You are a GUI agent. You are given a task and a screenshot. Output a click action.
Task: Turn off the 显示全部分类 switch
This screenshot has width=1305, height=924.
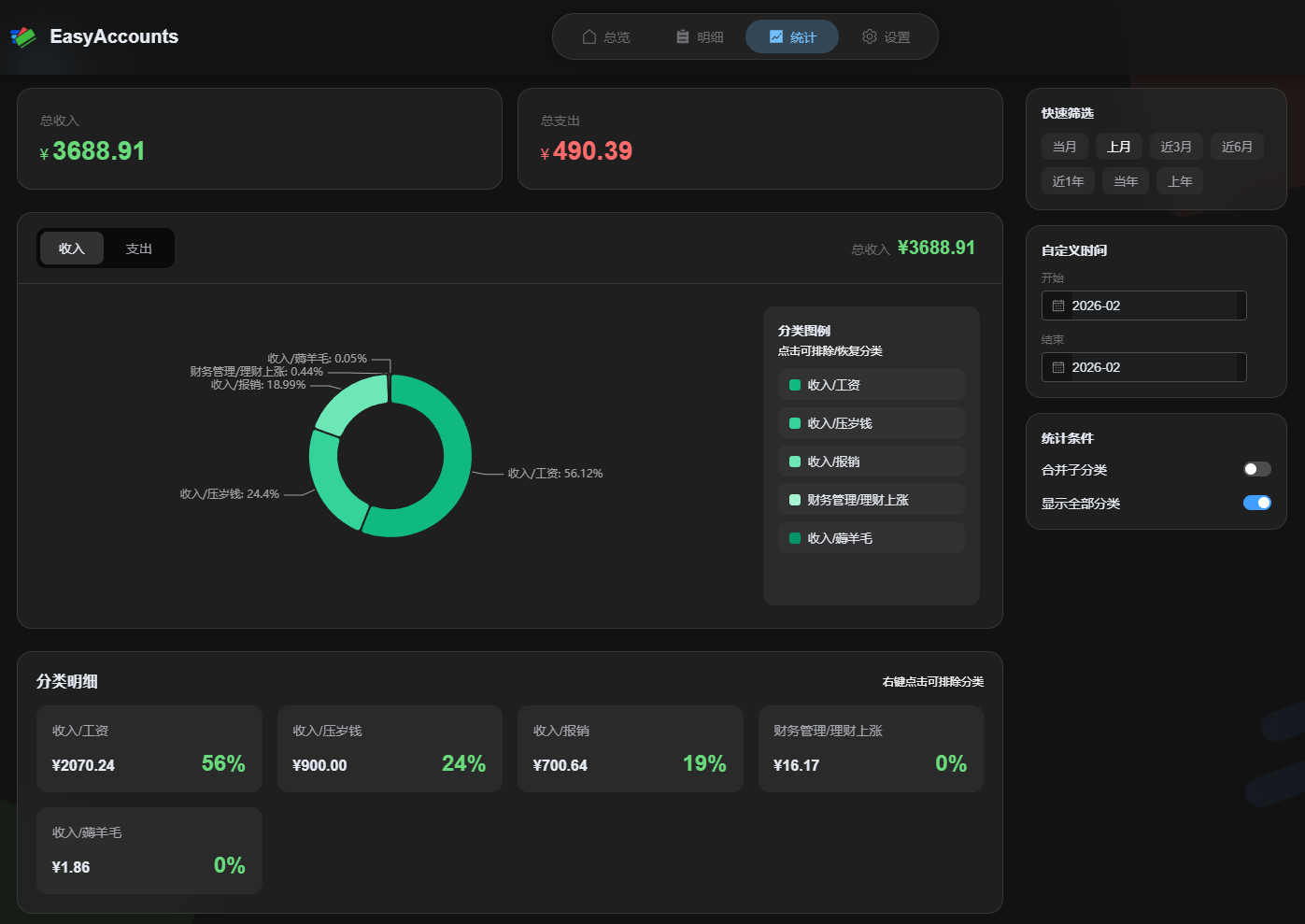(x=1256, y=503)
